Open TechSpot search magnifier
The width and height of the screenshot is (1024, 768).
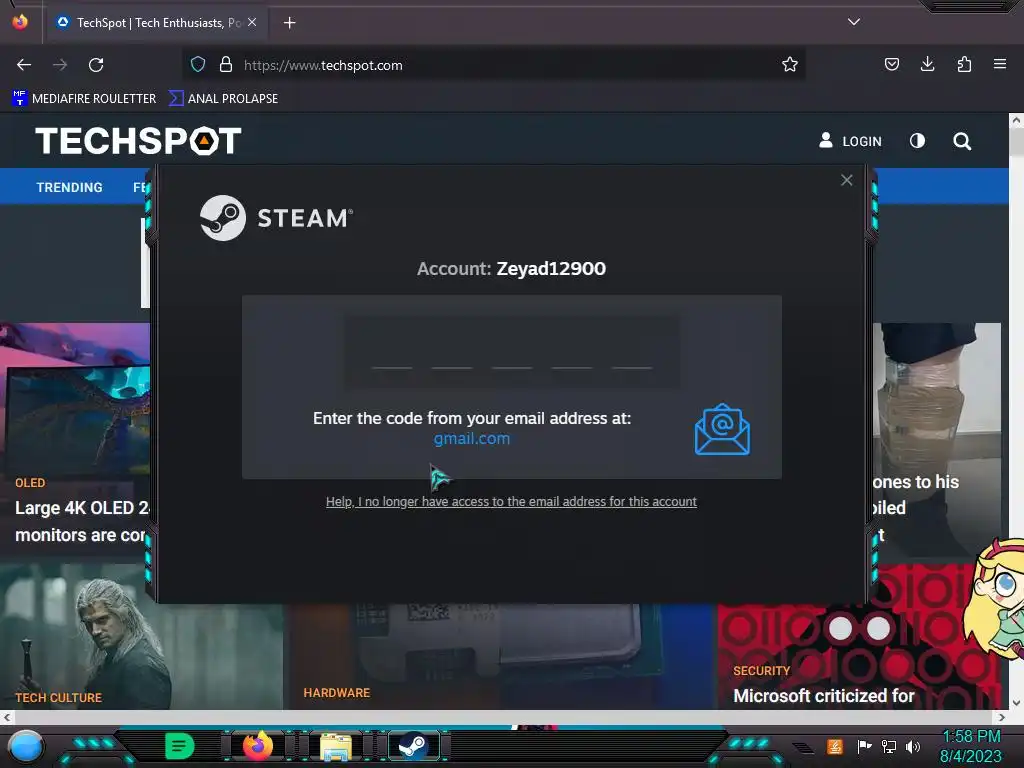tap(962, 141)
